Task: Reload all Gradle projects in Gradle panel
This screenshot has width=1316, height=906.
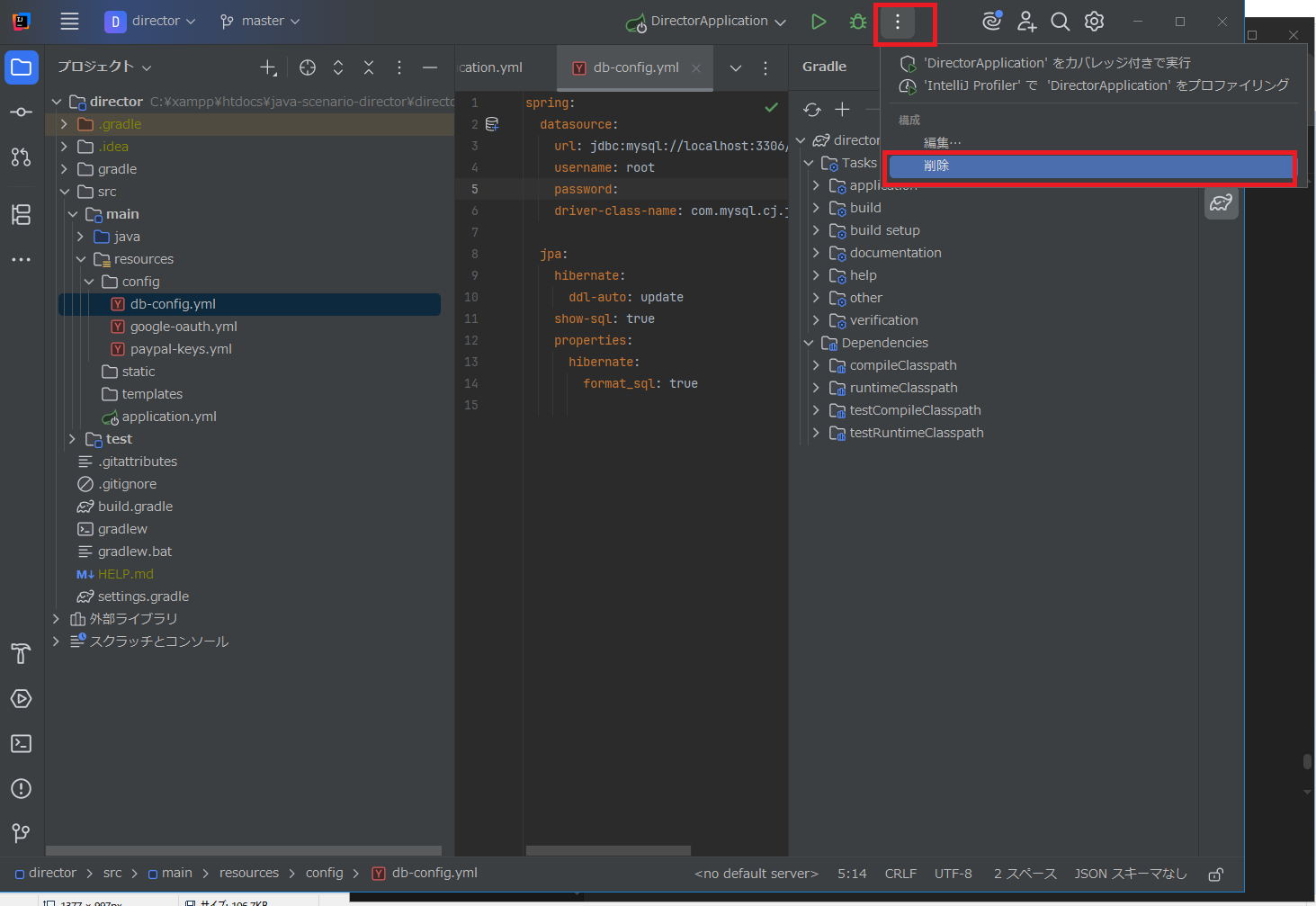Action: click(811, 109)
